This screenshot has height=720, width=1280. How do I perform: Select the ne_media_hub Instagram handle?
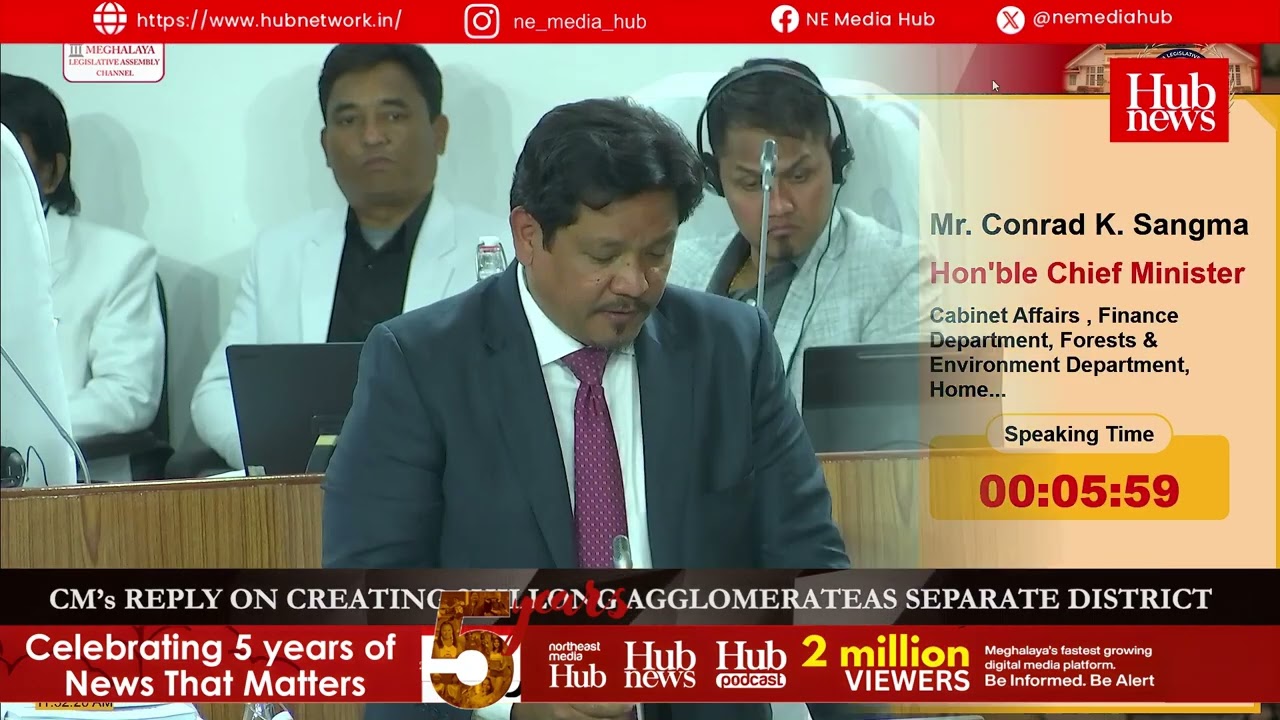click(580, 21)
